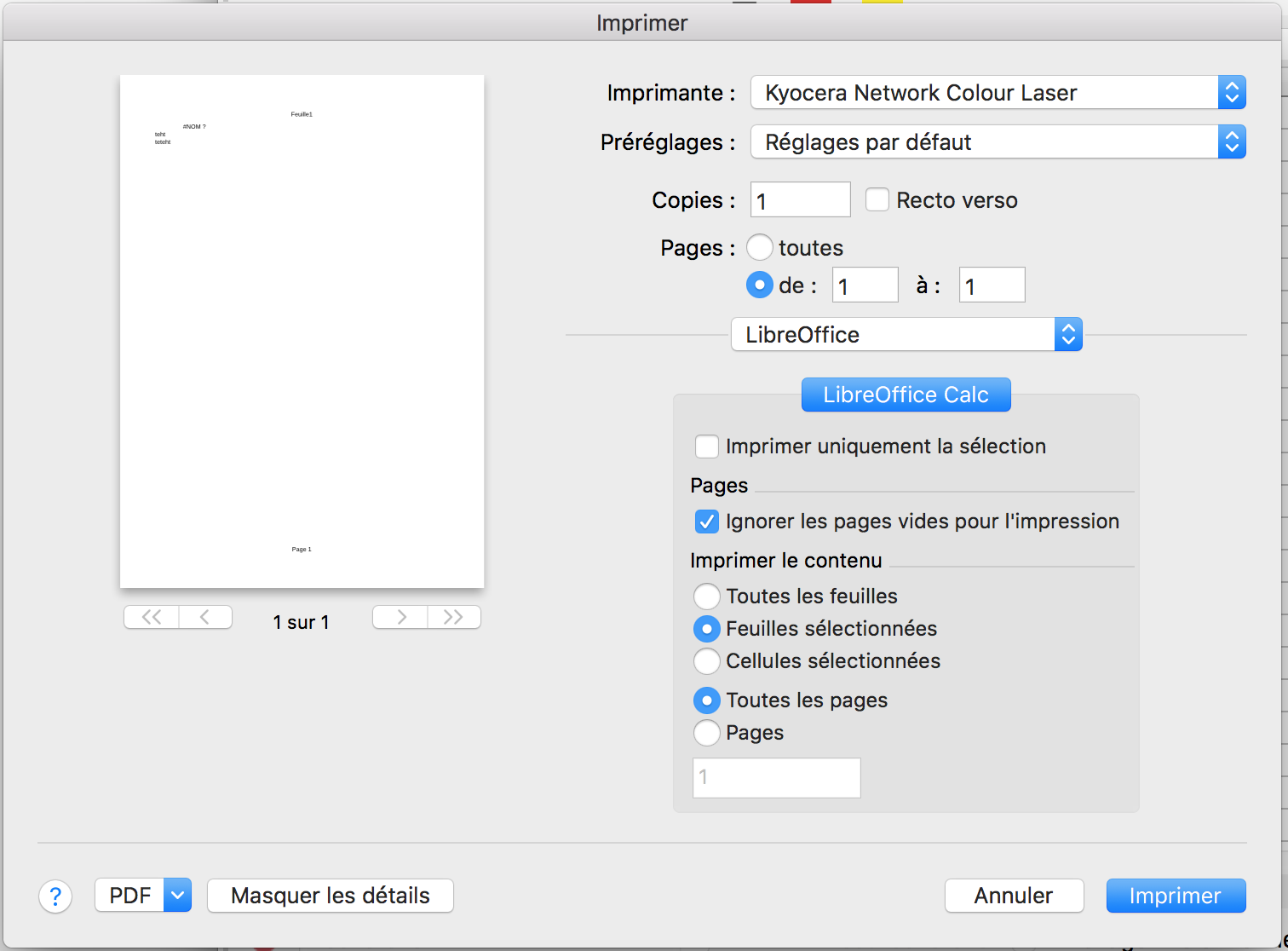The height and width of the screenshot is (951, 1288).
Task: Go to previous page in preview
Action: tap(205, 617)
